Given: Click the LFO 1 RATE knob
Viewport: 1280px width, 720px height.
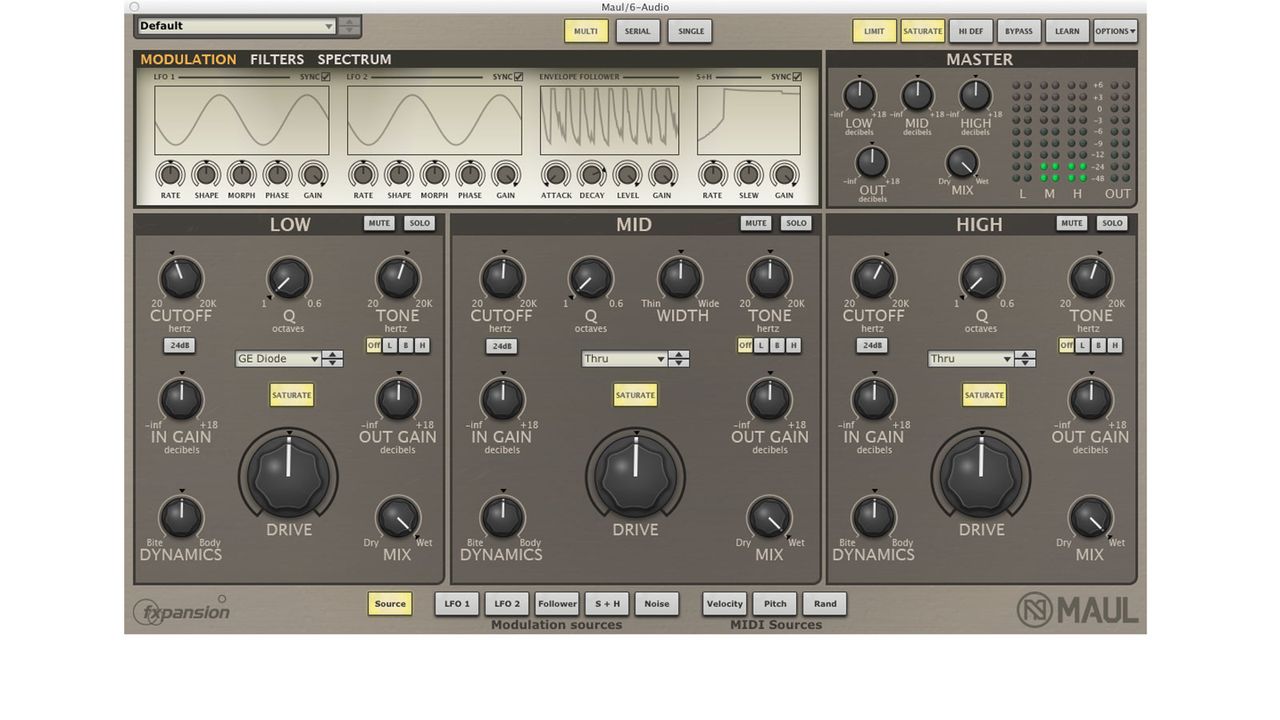Looking at the screenshot, I should pos(170,175).
